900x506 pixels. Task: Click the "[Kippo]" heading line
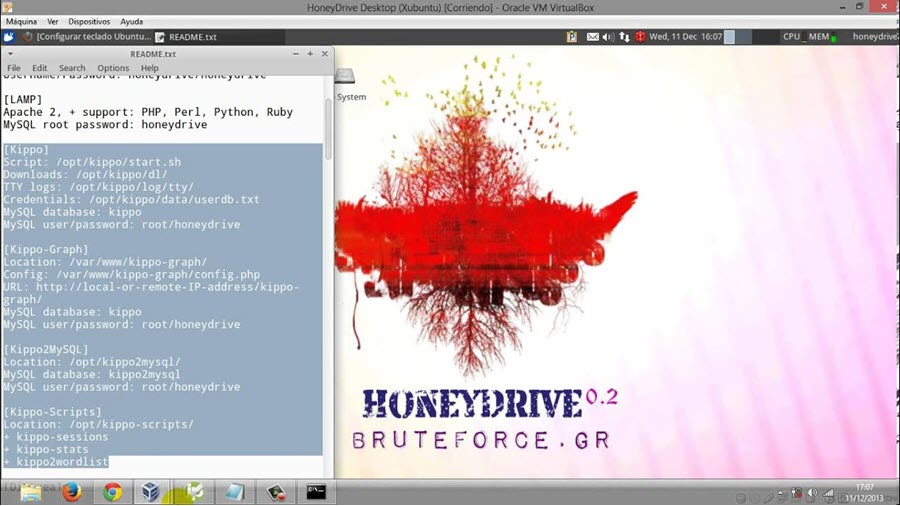click(26, 150)
